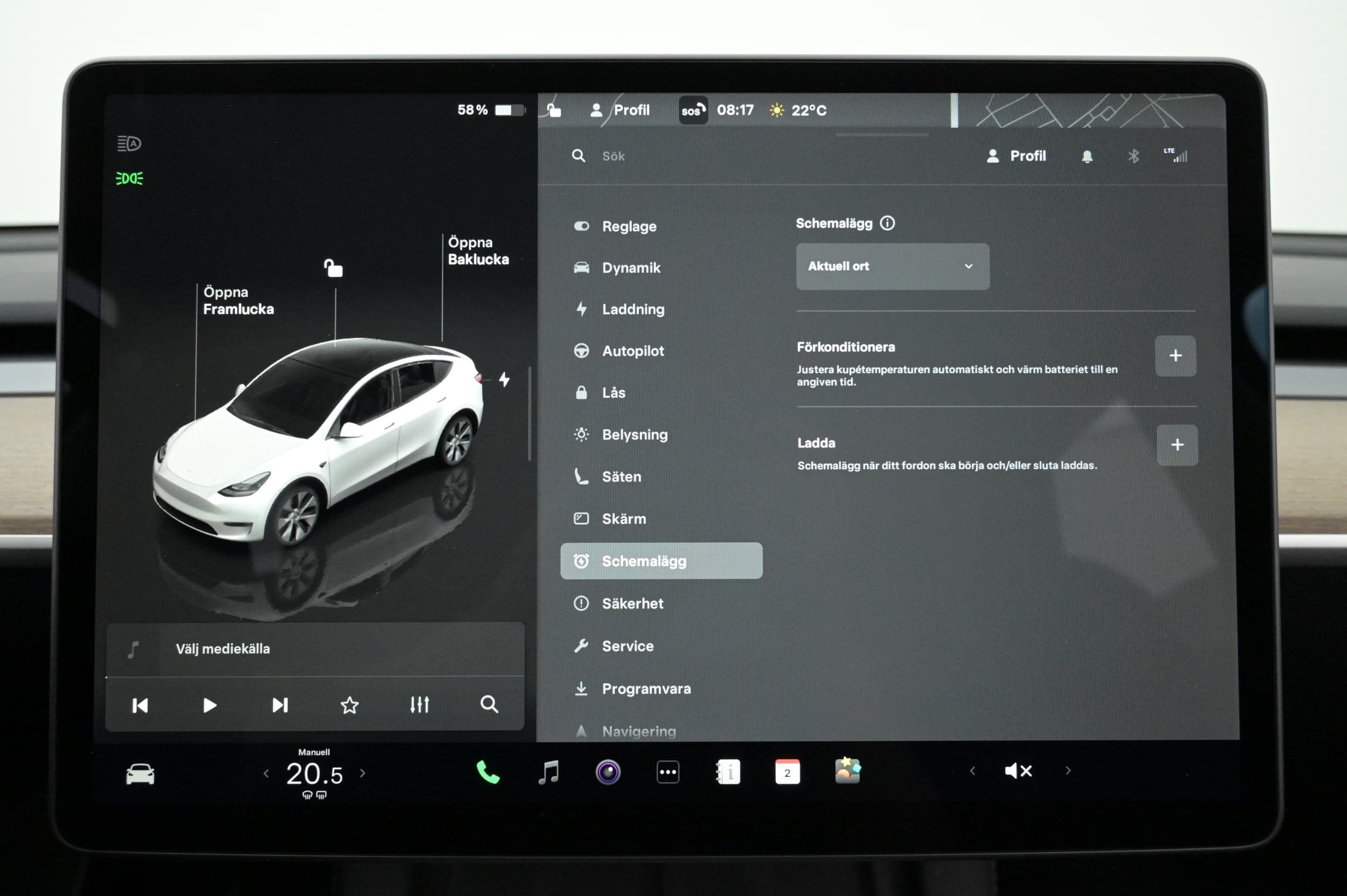This screenshot has width=1347, height=896.
Task: Open the media equalizer settings icon
Action: (x=419, y=705)
